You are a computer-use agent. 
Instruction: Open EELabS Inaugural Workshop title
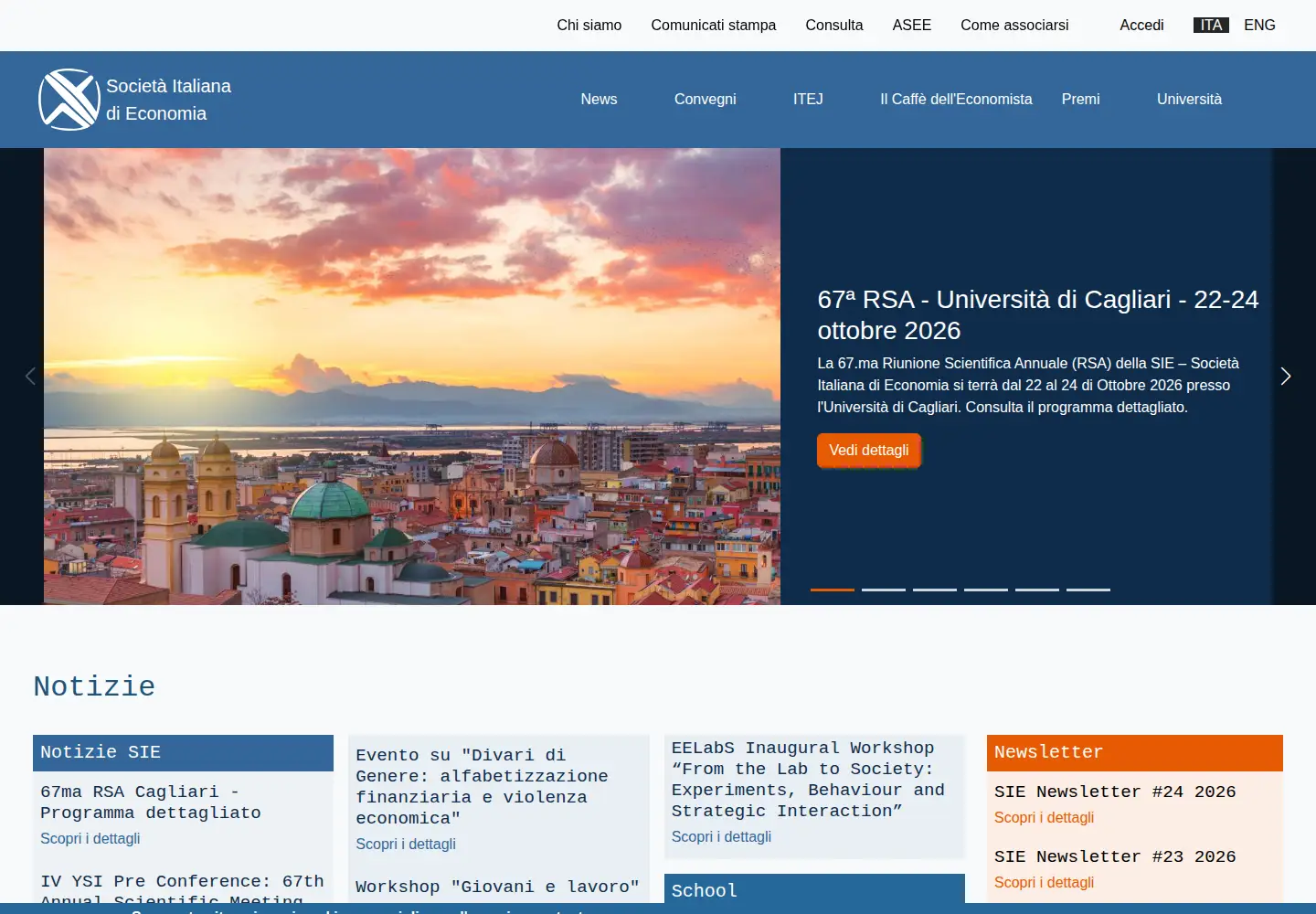coord(808,780)
